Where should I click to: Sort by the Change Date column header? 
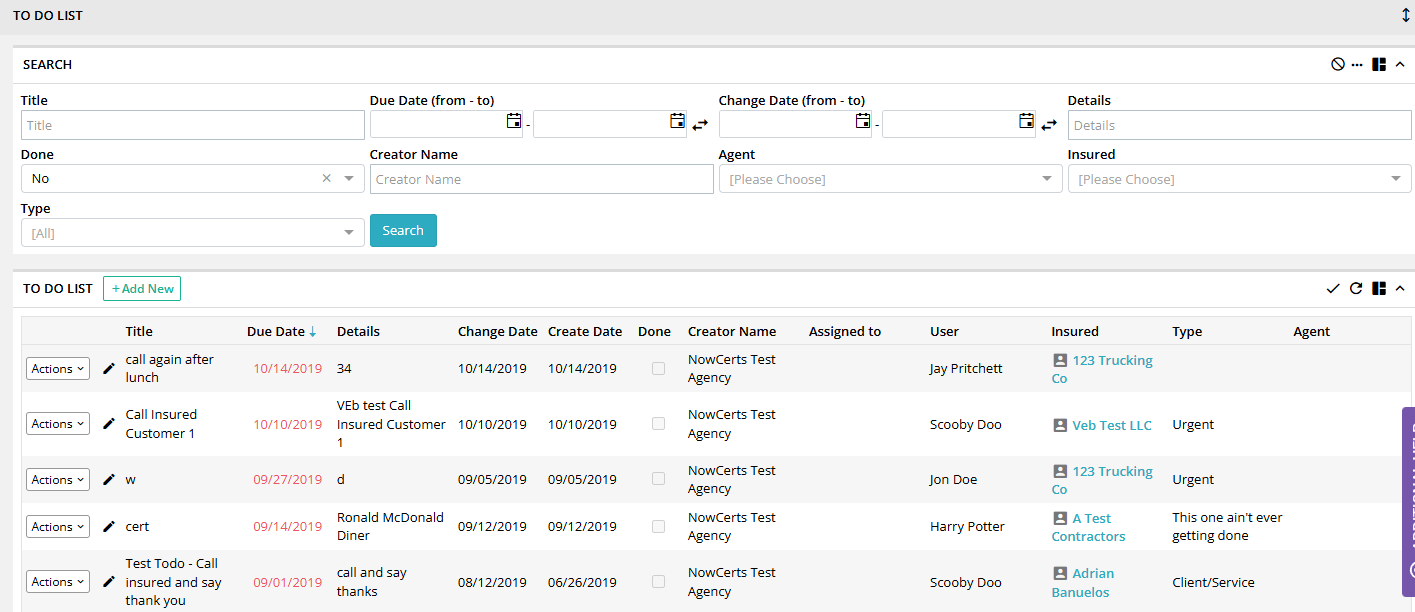pyautogui.click(x=497, y=331)
